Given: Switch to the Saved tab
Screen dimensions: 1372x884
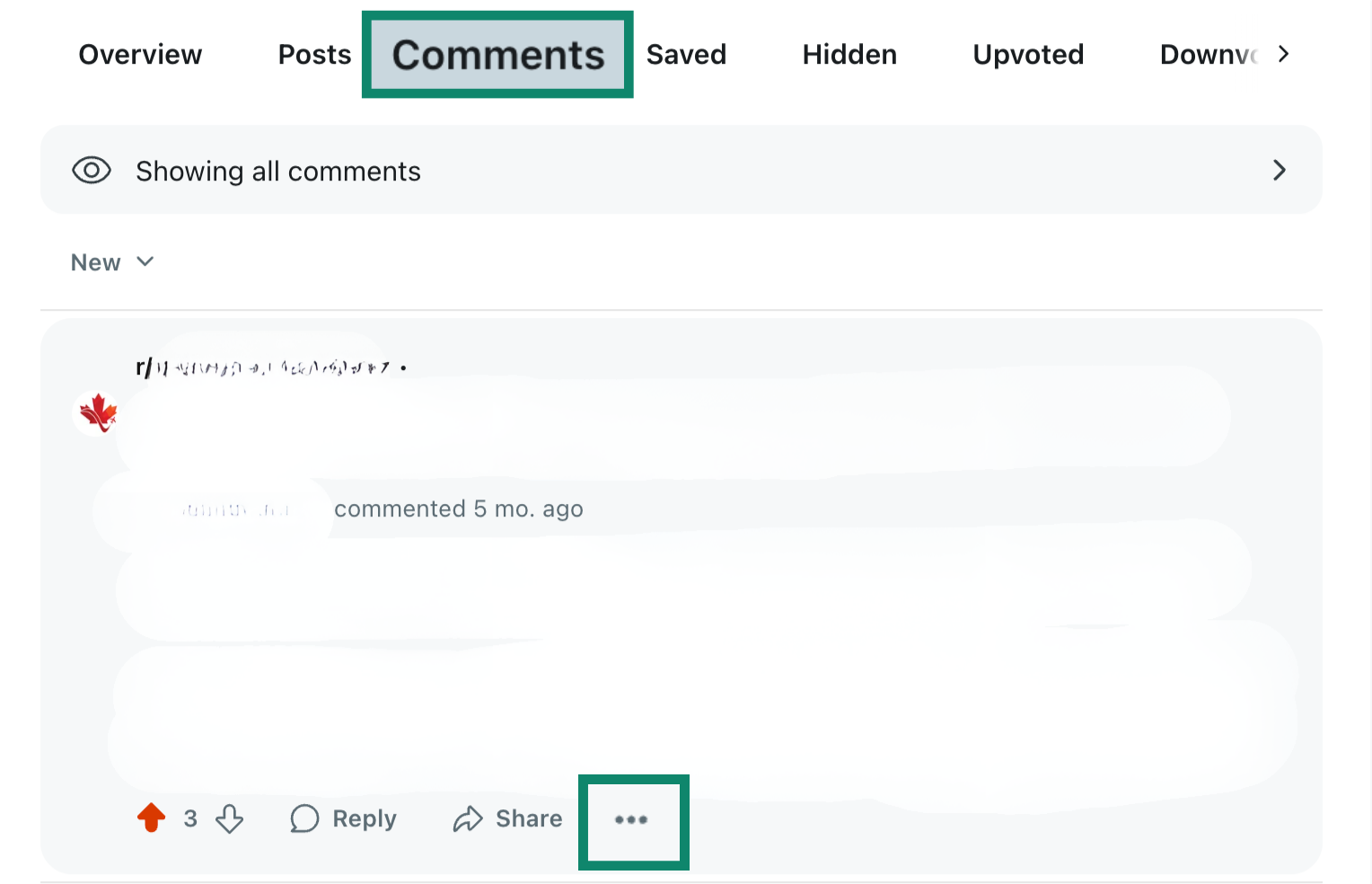Looking at the screenshot, I should [x=686, y=55].
